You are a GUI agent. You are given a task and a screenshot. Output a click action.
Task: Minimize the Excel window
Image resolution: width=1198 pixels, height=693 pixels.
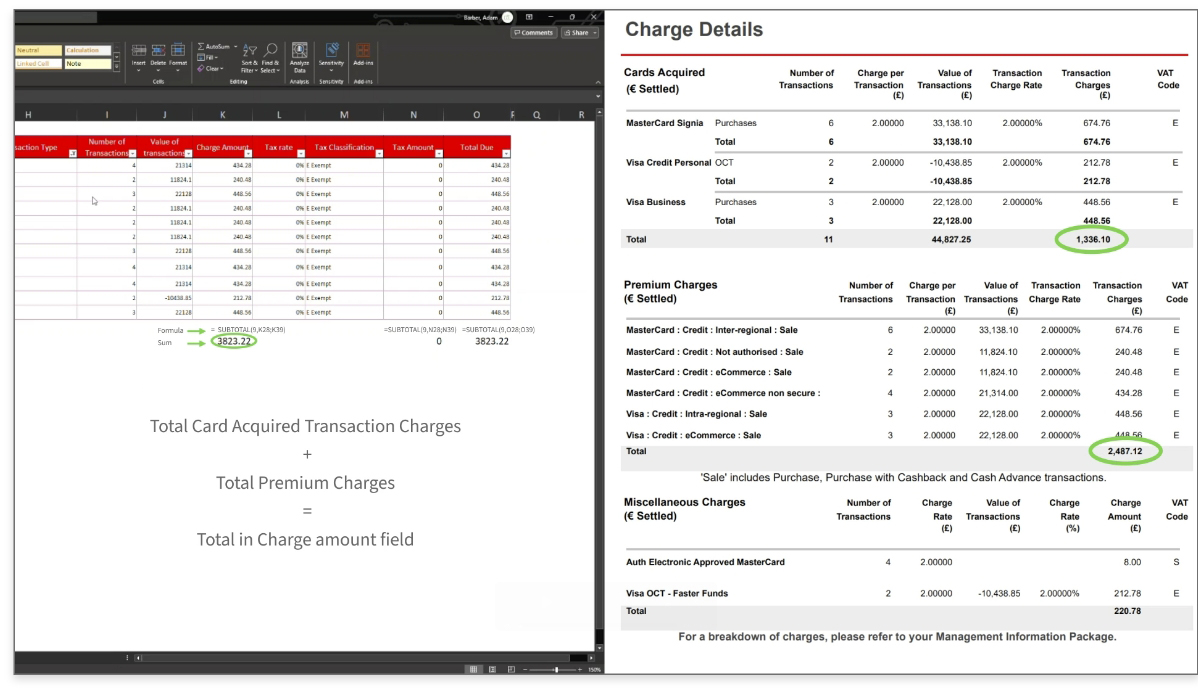(x=550, y=17)
